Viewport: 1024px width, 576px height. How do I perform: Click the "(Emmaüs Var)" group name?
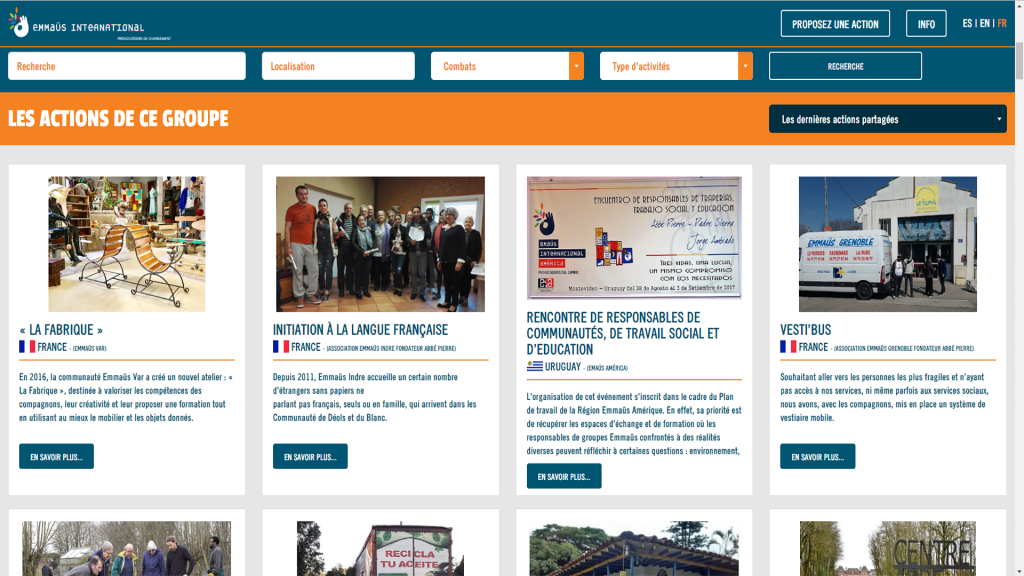click(x=89, y=348)
